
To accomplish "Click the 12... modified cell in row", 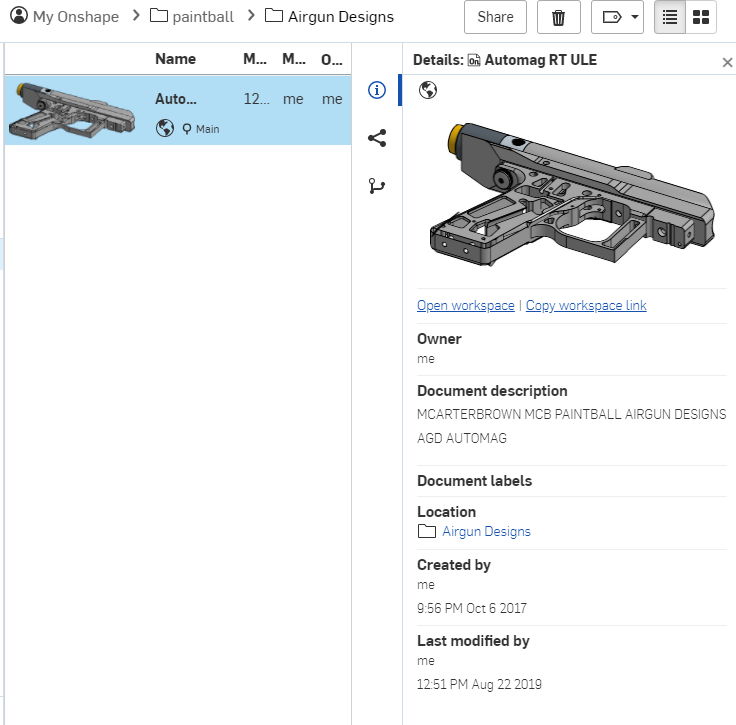I will [x=257, y=99].
